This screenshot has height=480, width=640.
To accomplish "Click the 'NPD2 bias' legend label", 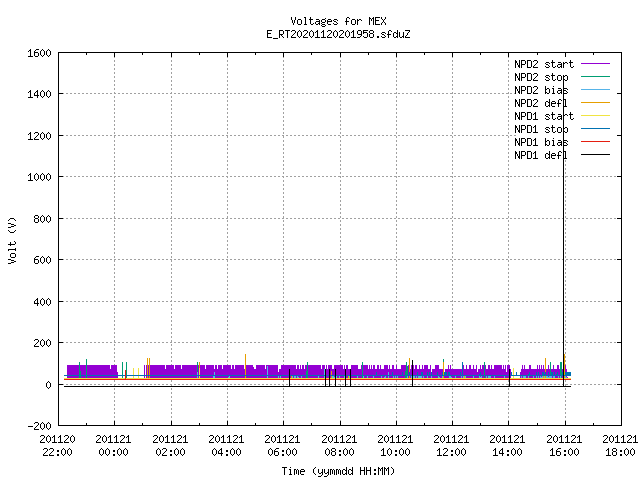I will (x=541, y=90).
